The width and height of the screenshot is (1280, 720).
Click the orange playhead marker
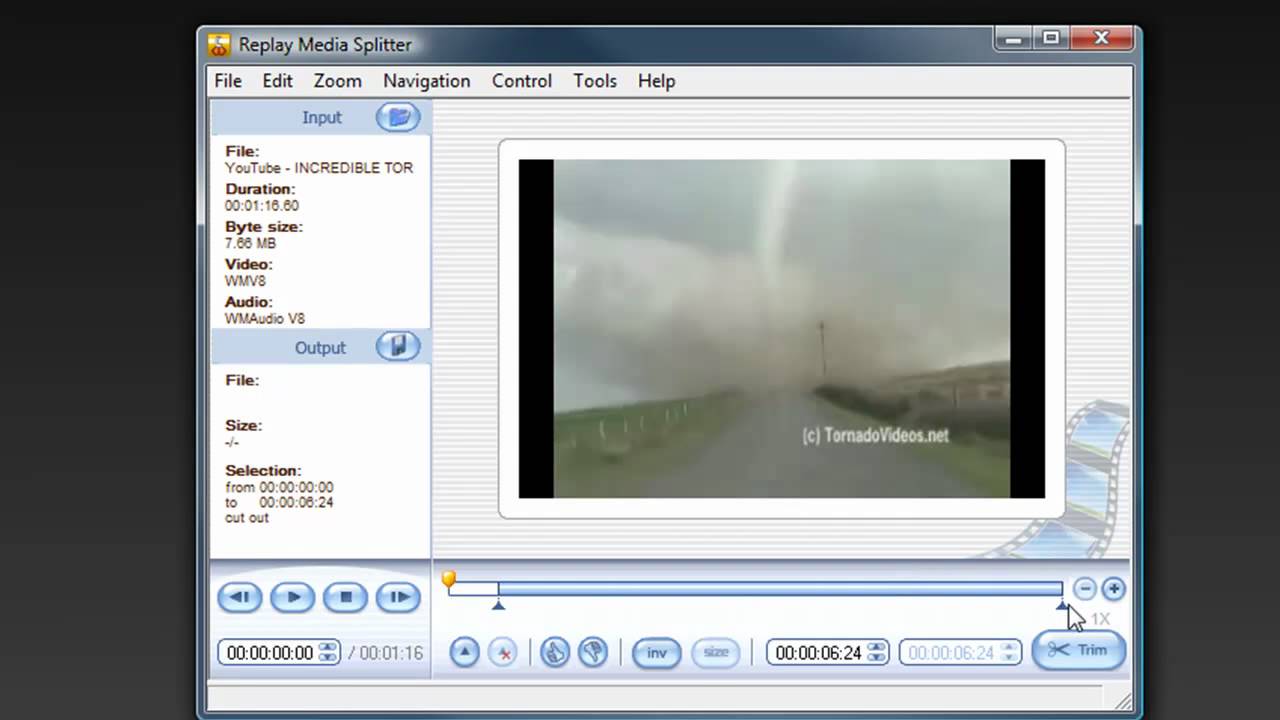click(x=449, y=579)
